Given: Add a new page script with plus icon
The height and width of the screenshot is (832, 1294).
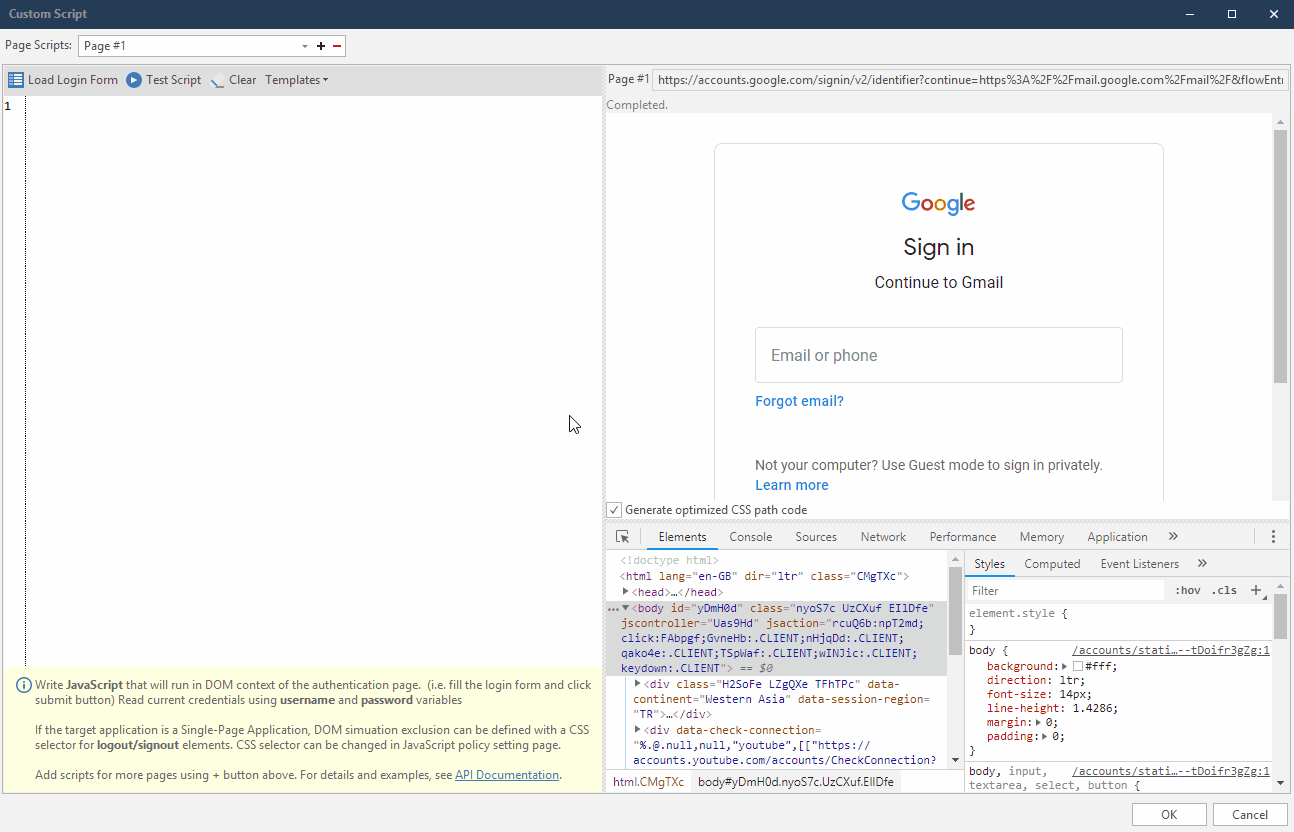Looking at the screenshot, I should point(320,45).
